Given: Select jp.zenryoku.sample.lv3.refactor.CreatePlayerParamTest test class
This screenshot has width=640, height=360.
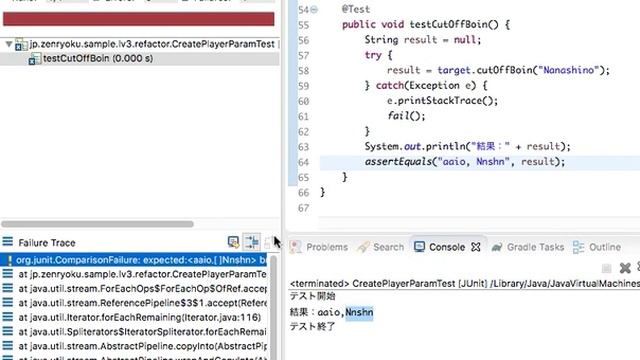Looking at the screenshot, I should (x=152, y=44).
